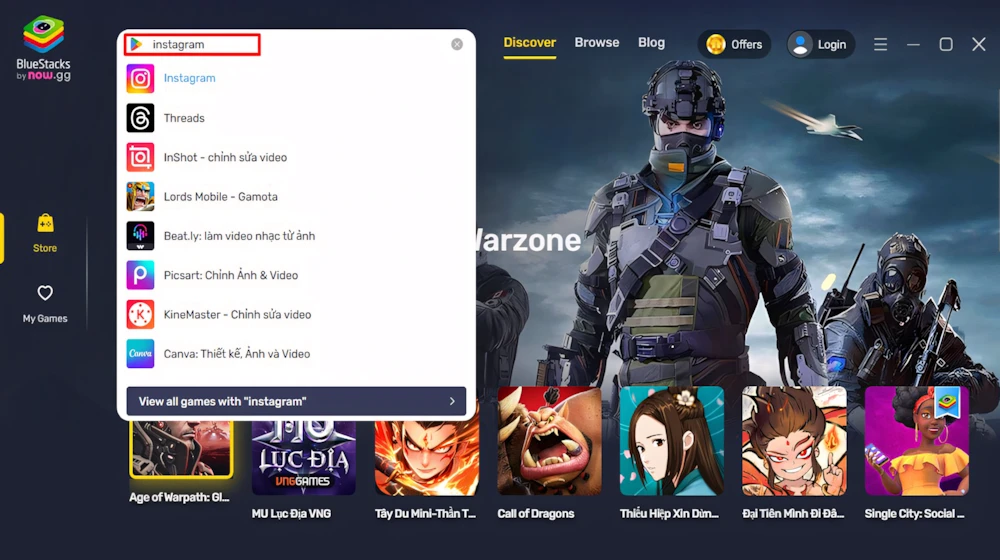Screen dimensions: 1000x560
Task: Click "Canva: Thiết kế, Ảnh và Video" result
Action: pos(237,354)
